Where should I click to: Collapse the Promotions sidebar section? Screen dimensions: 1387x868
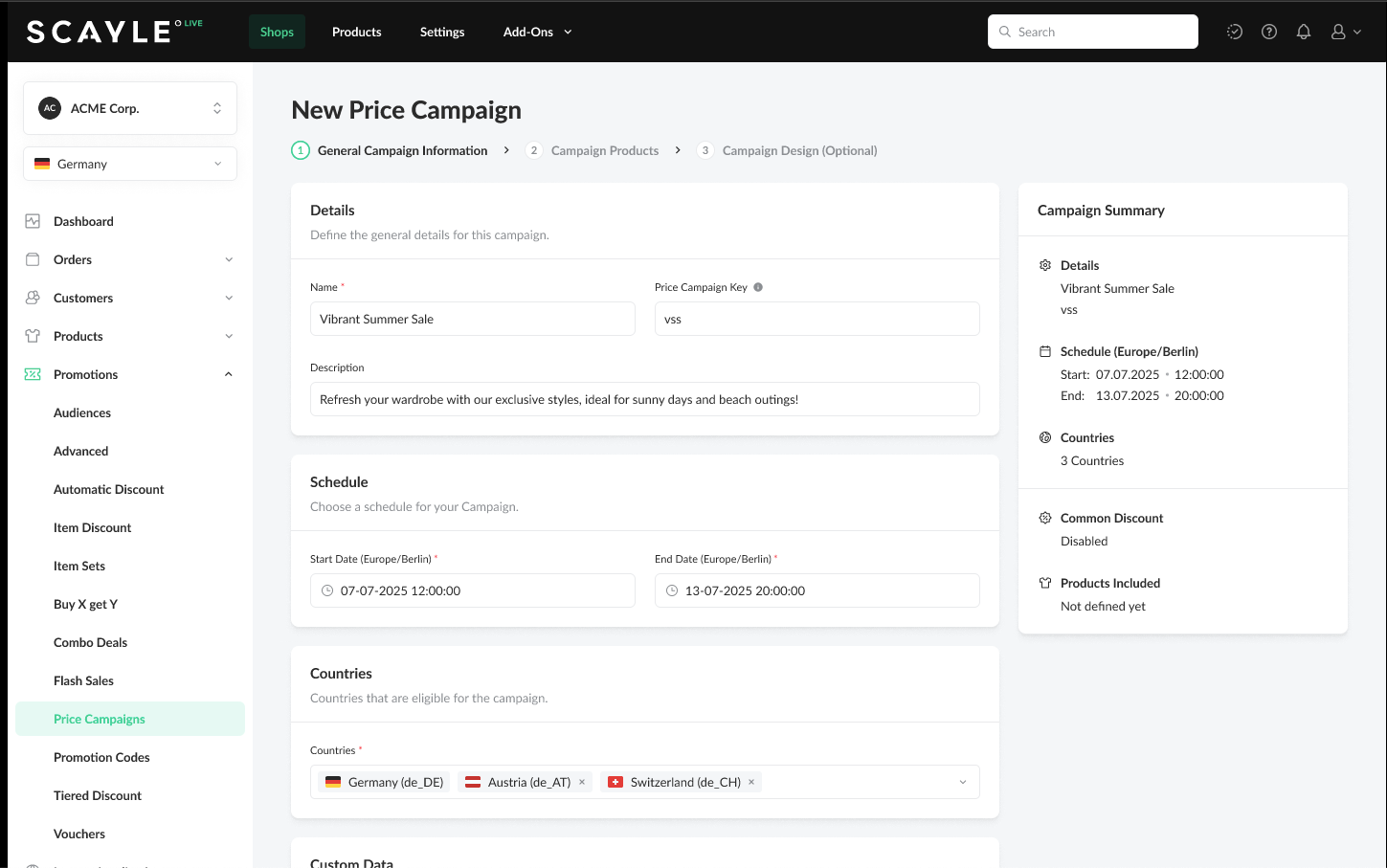click(x=228, y=374)
